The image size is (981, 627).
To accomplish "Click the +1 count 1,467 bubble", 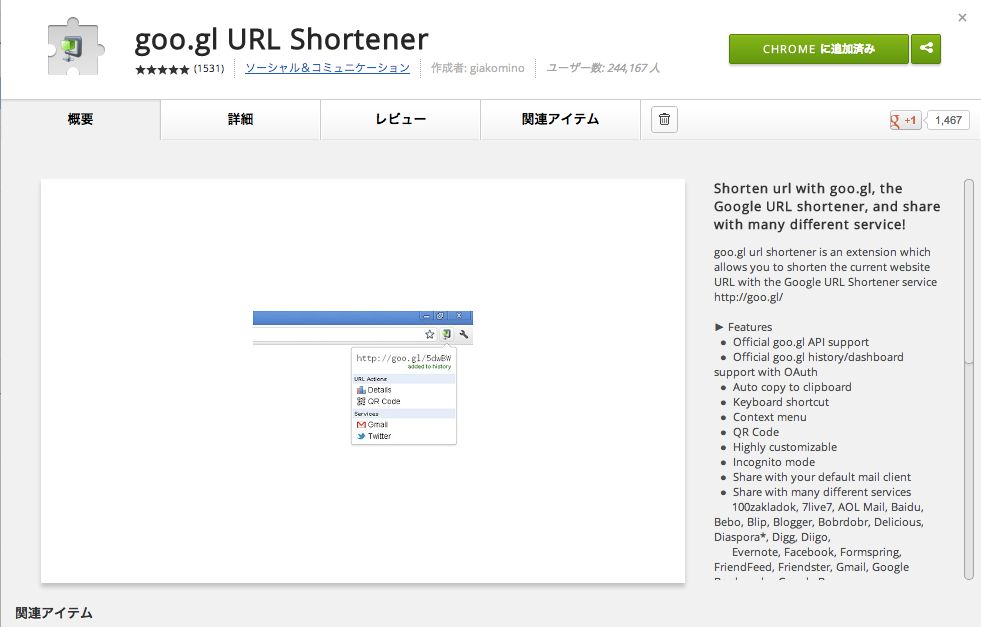I will pos(948,120).
